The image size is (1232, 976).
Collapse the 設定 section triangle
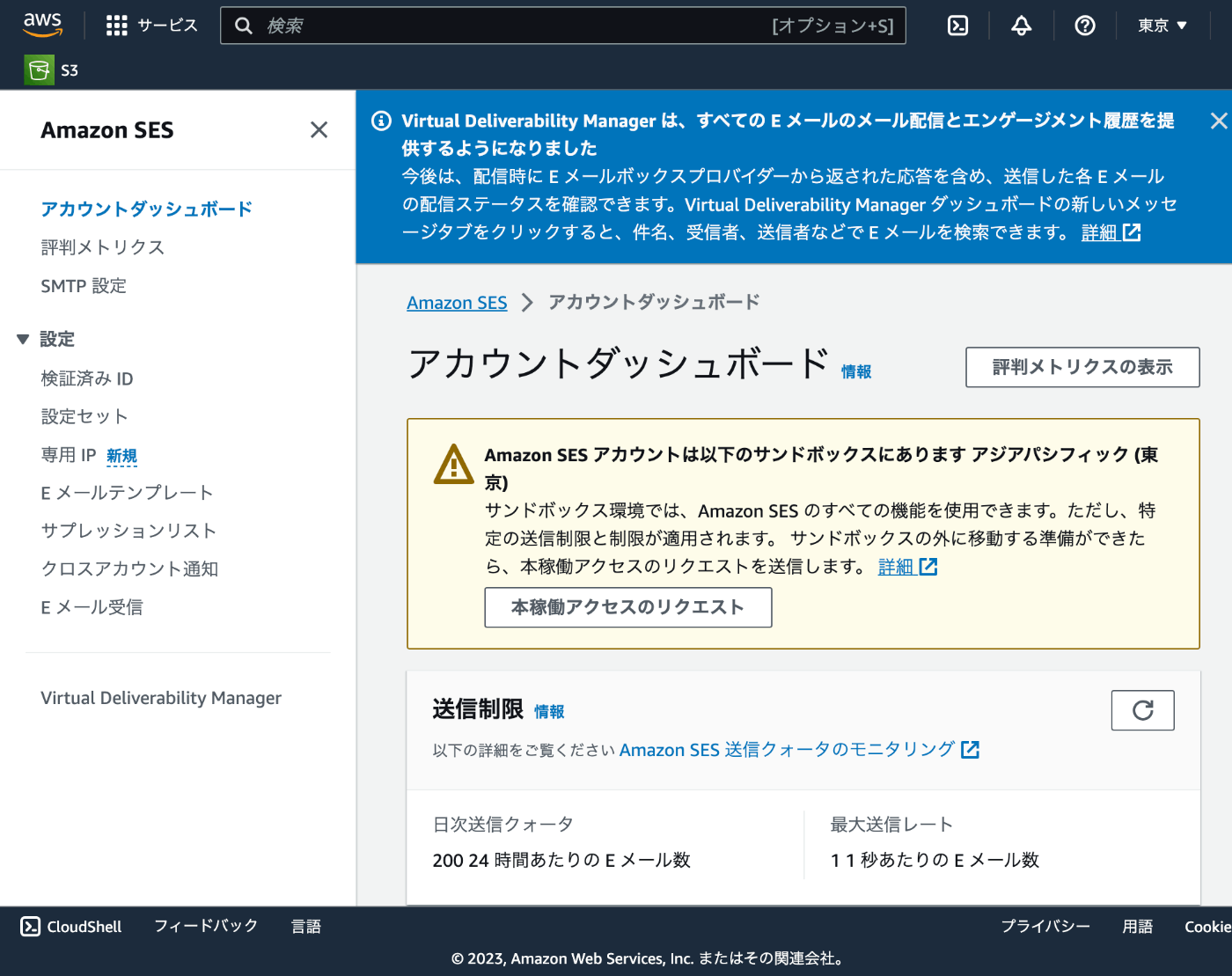pos(23,339)
